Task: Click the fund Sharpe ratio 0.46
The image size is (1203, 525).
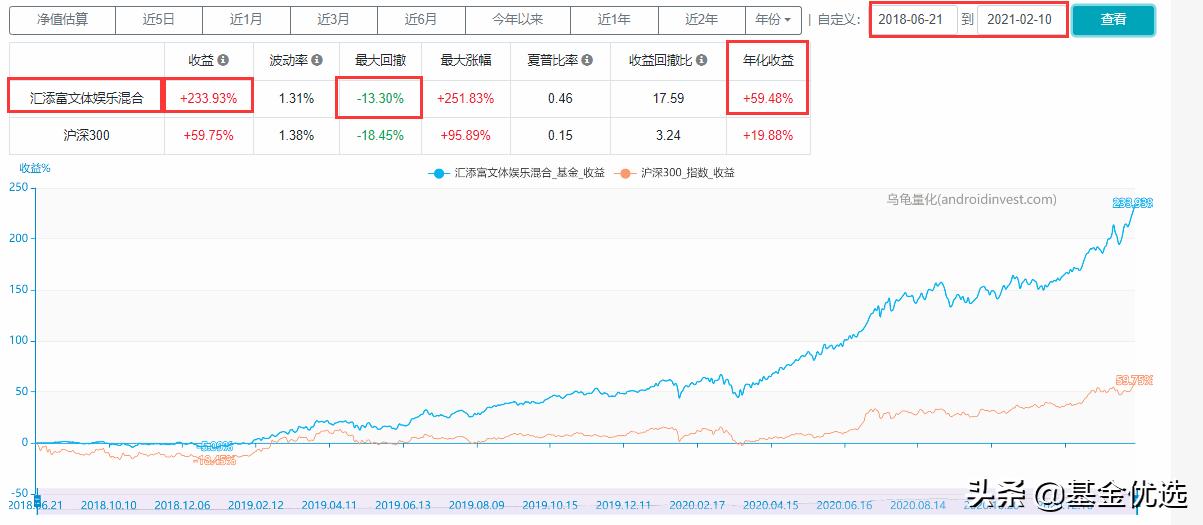Action: 560,98
